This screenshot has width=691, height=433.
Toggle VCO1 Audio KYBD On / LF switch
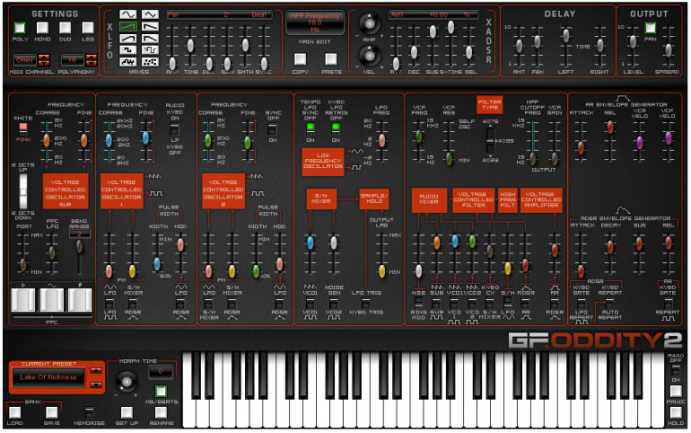(x=175, y=130)
